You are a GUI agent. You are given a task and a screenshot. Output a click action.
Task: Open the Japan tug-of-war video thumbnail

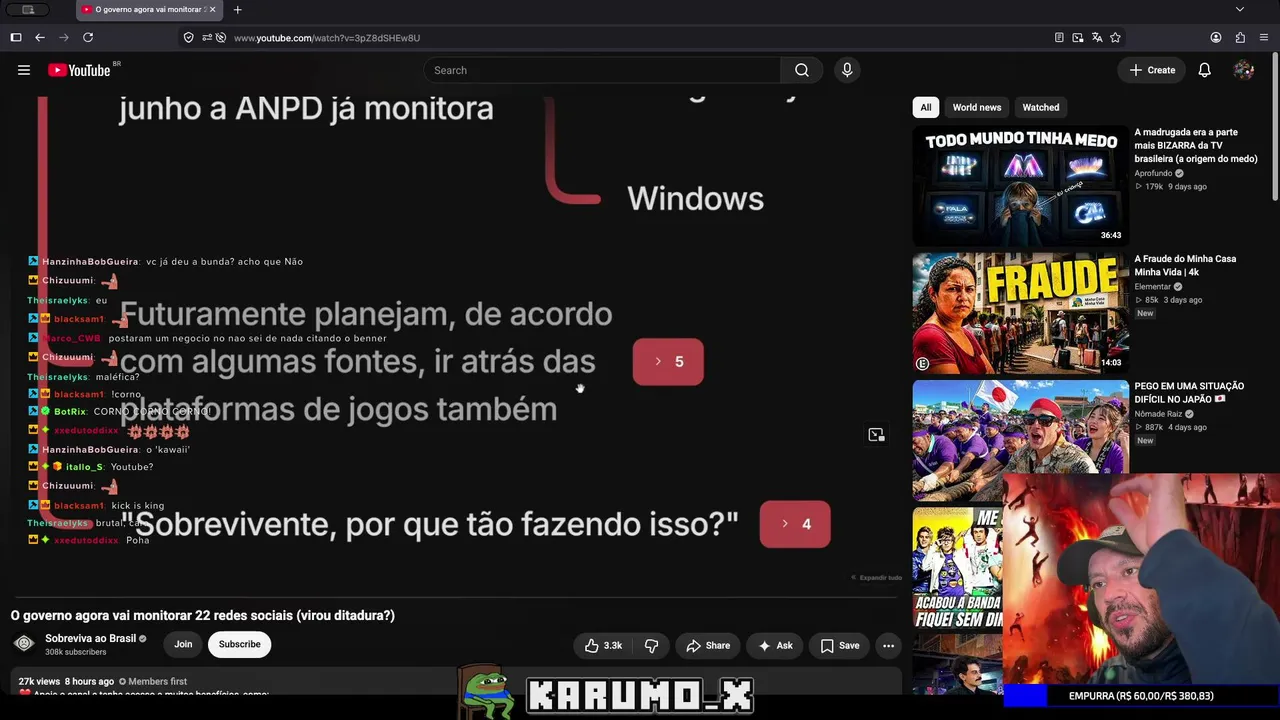click(x=1020, y=440)
